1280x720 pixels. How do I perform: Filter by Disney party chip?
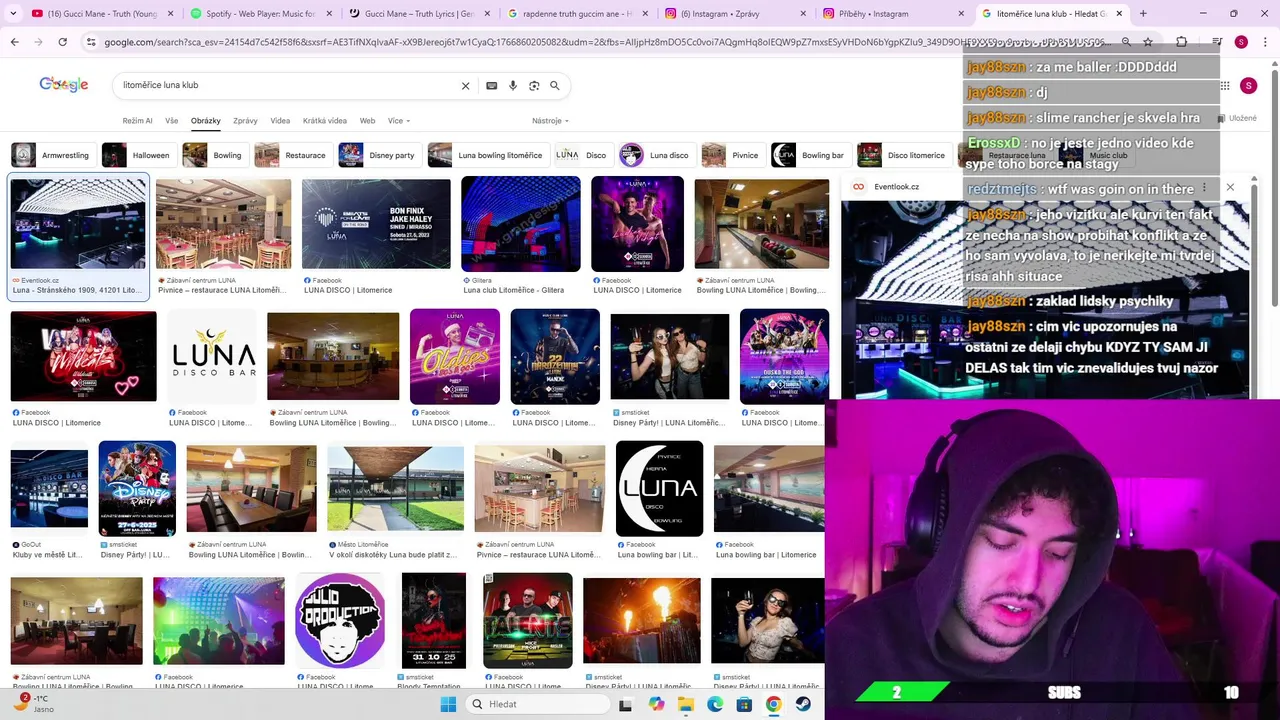click(x=379, y=155)
